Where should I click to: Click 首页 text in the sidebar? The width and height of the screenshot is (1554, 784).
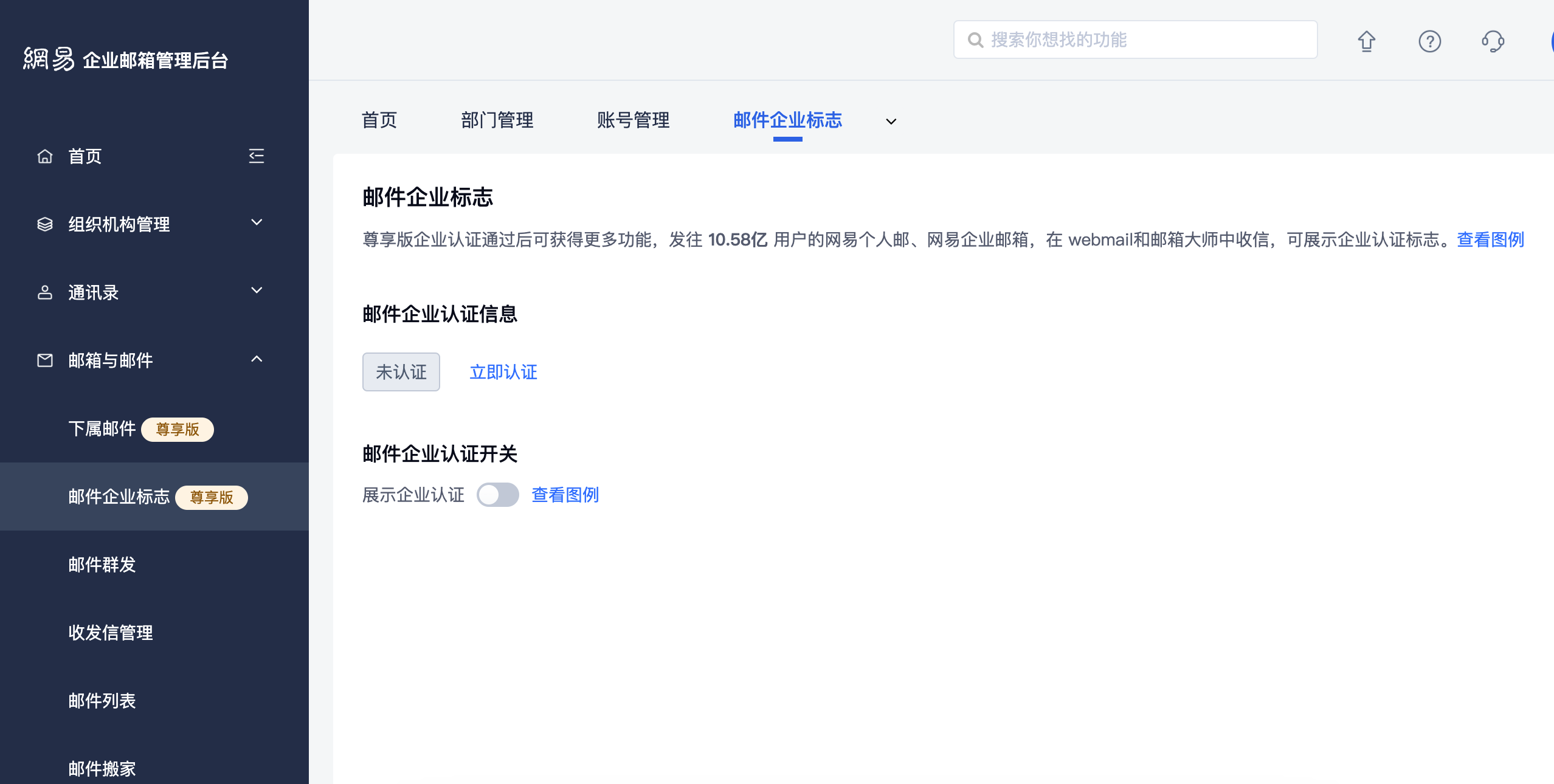[x=85, y=156]
